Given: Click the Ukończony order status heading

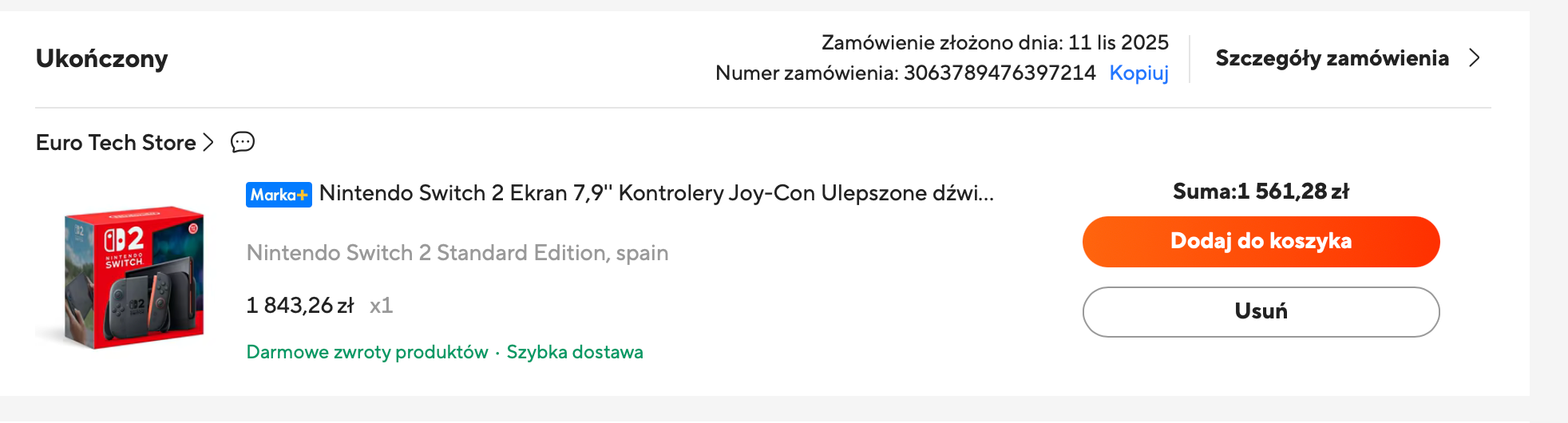Looking at the screenshot, I should [x=102, y=59].
